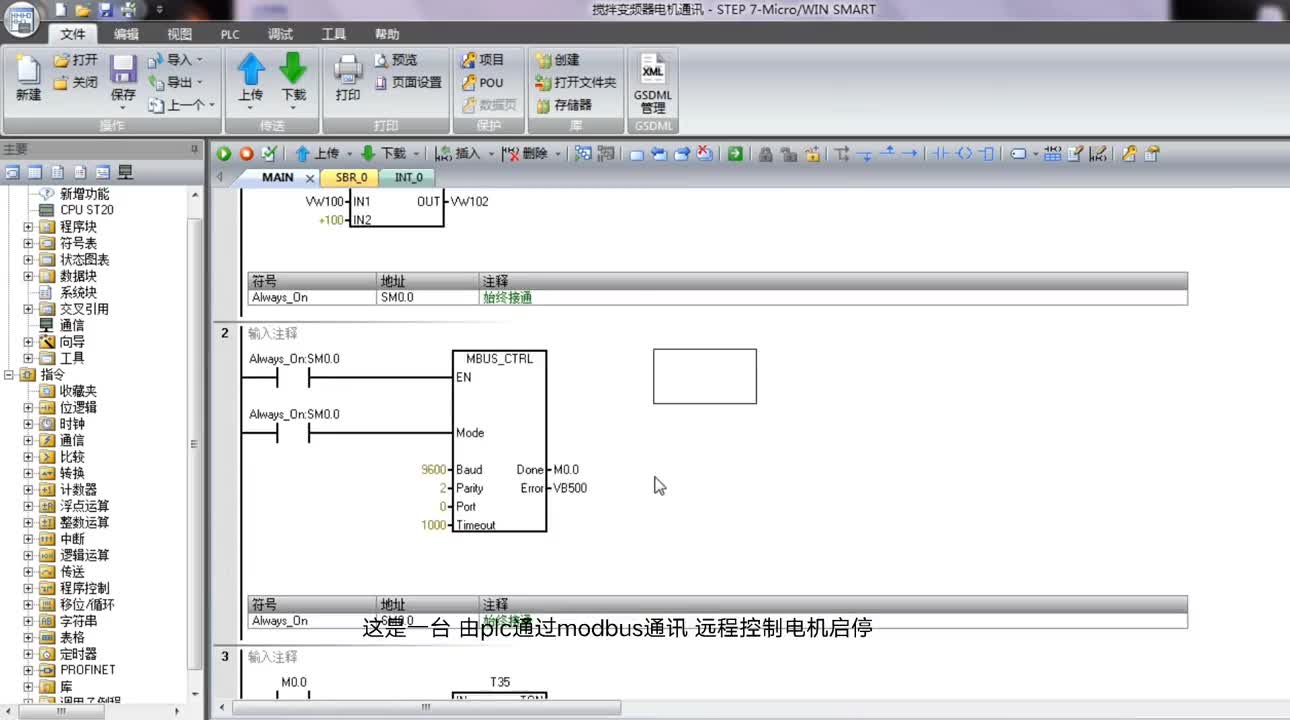The image size is (1290, 720).
Task: Expand the Status Chart (状态图表) node
Action: point(28,260)
